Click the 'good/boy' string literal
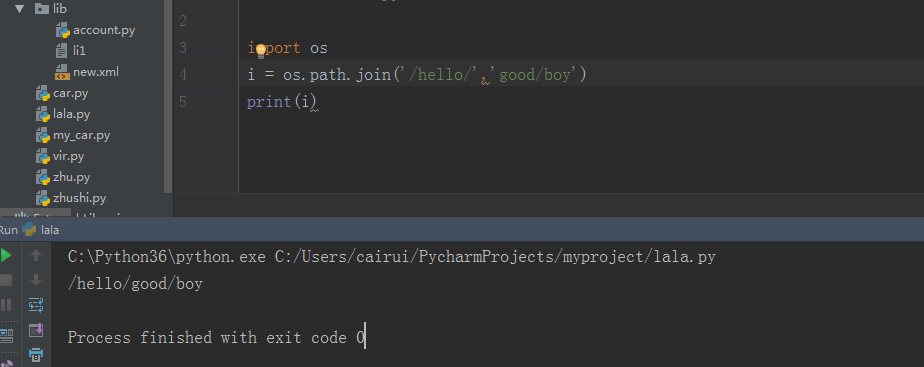Viewport: 924px width, 367px height. [535, 75]
